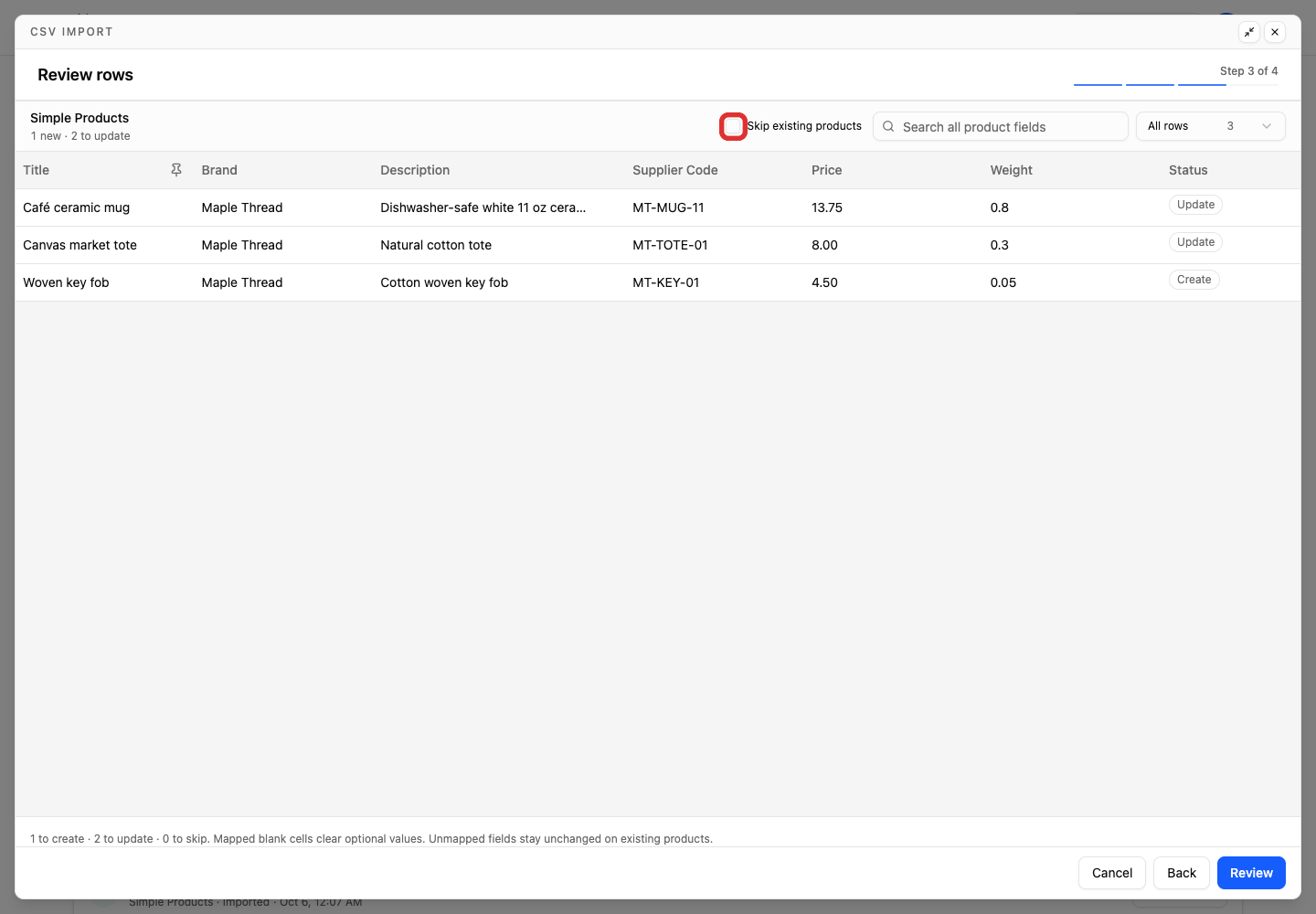Click the Update badge for Canvas market tote

pos(1195,242)
